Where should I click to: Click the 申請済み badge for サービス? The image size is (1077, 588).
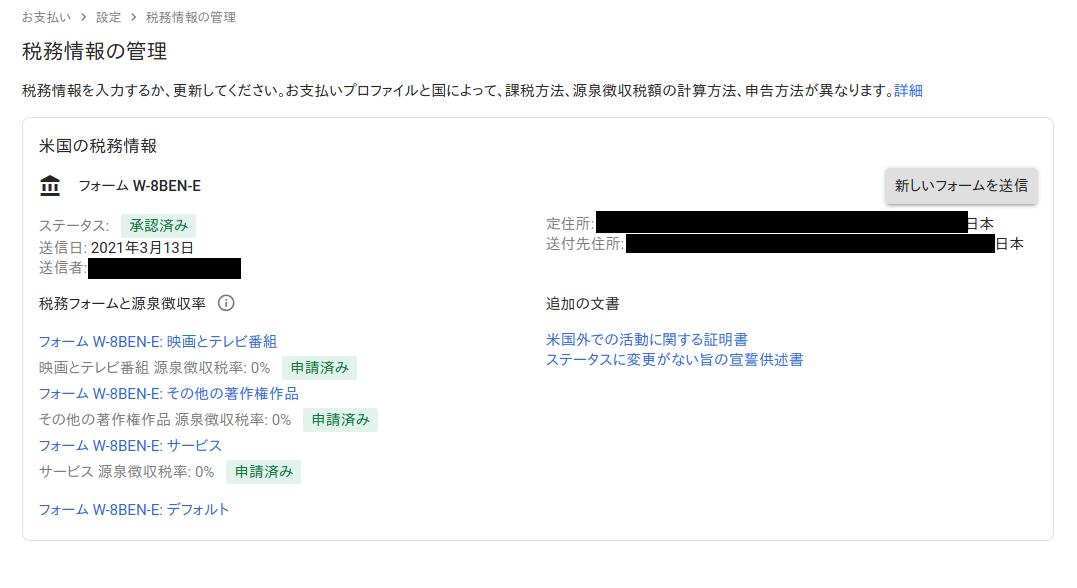click(263, 472)
